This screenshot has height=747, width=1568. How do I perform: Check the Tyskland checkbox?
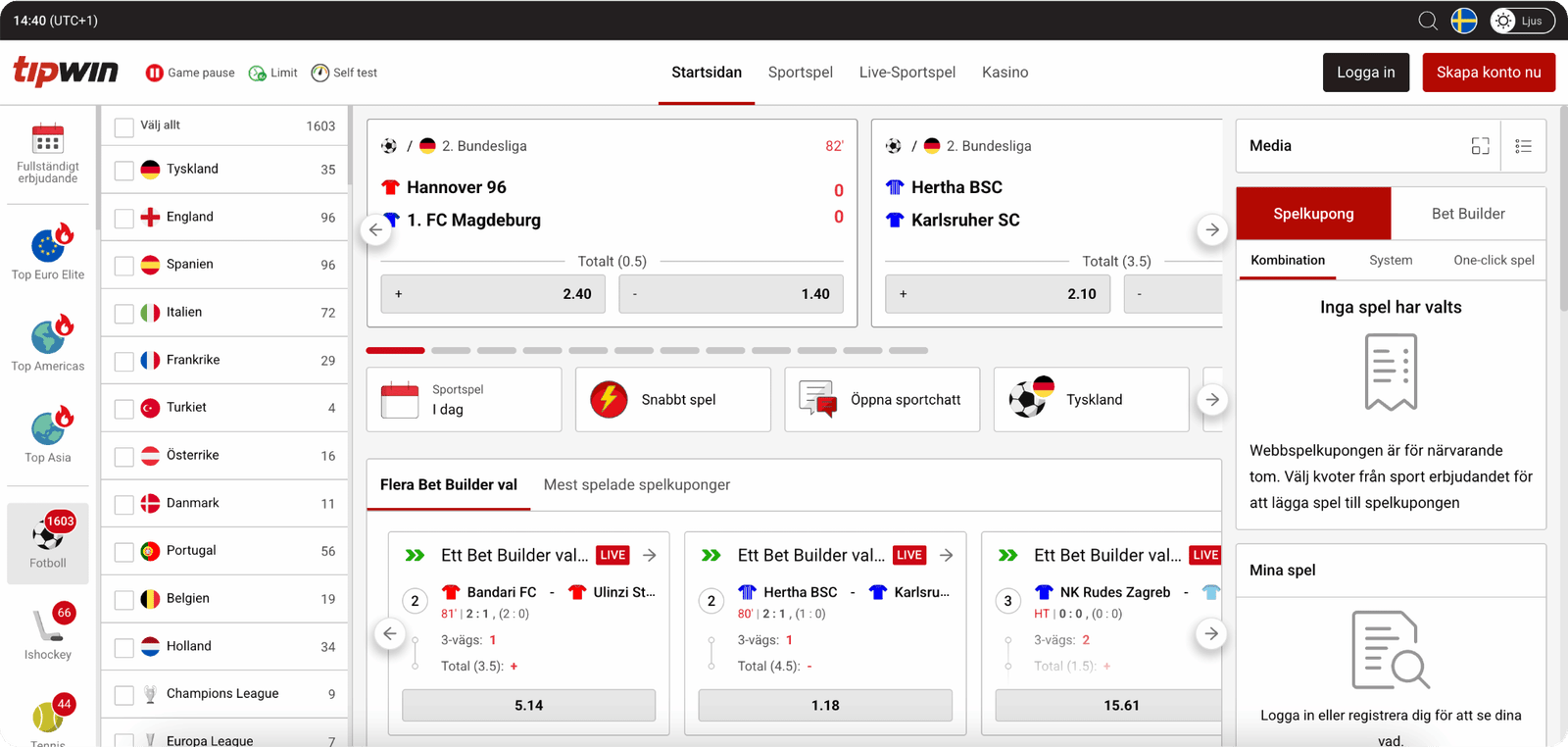point(124,171)
